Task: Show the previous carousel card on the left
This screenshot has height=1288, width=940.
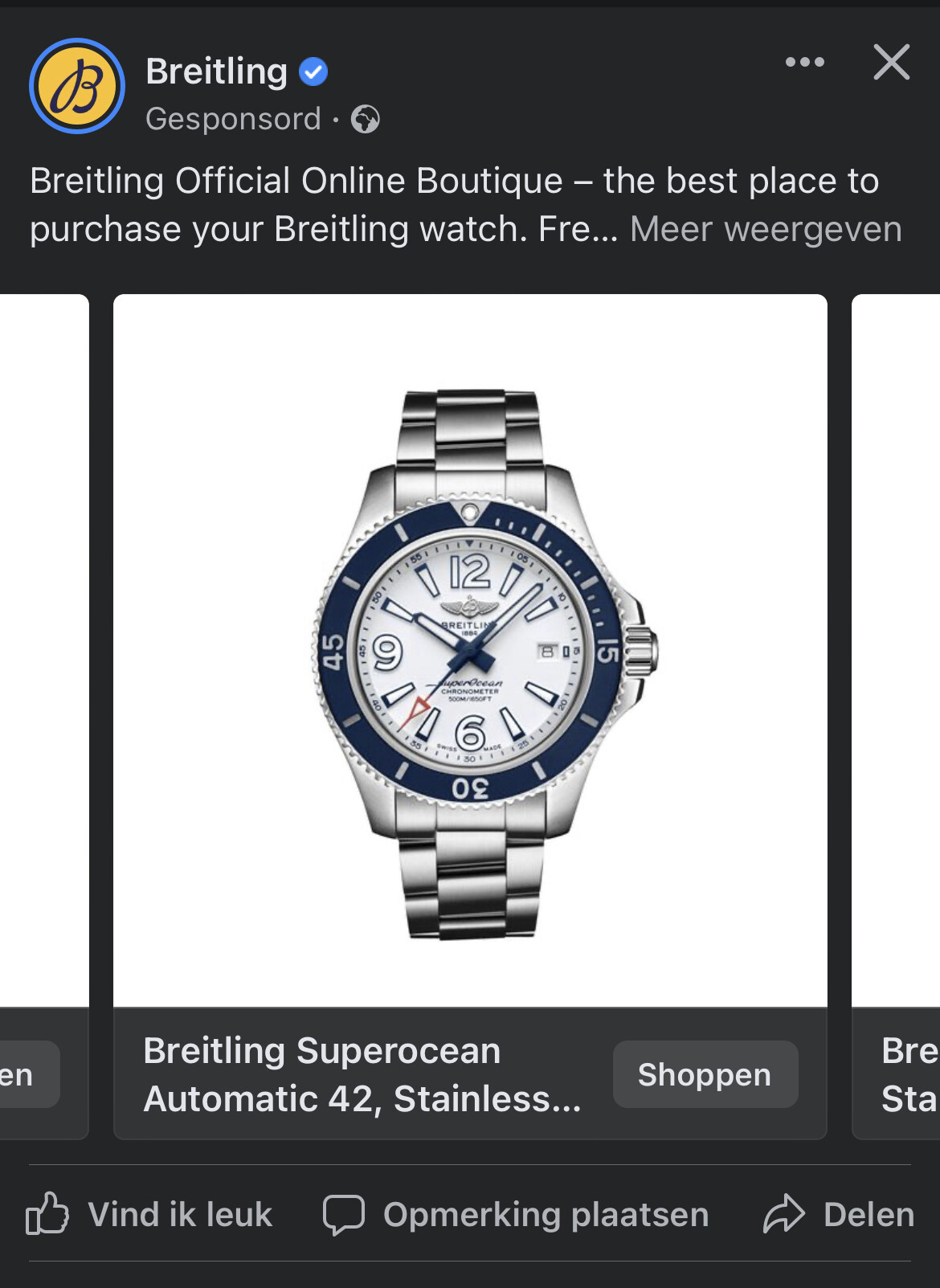Action: click(44, 715)
